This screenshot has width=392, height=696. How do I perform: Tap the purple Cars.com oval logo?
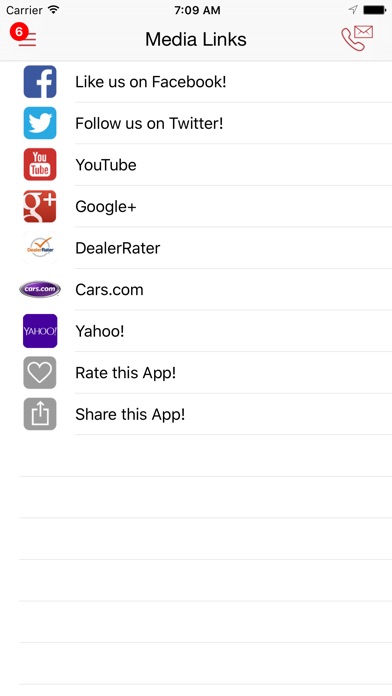[40, 289]
